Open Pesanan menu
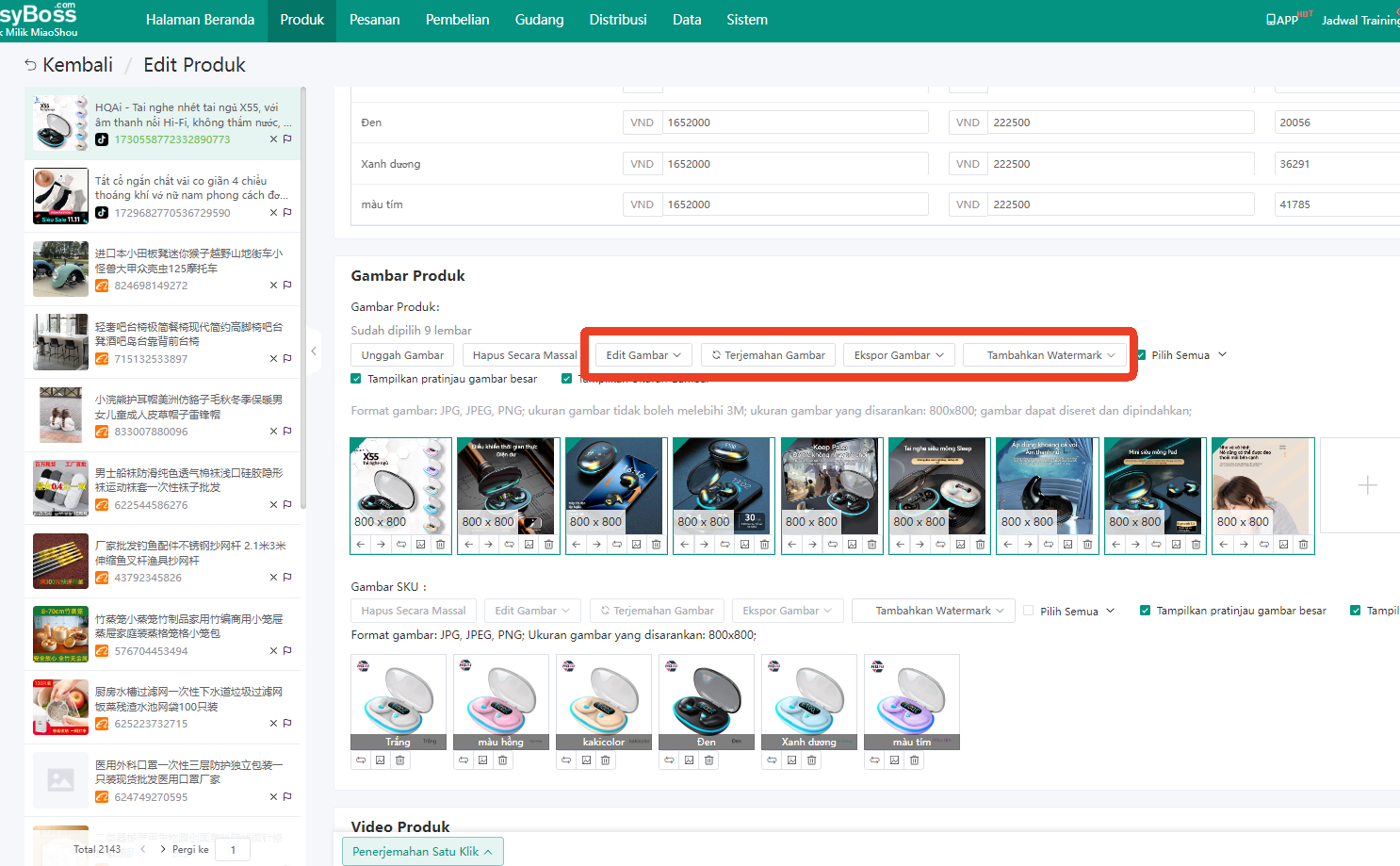The image size is (1400, 866). pos(375,20)
